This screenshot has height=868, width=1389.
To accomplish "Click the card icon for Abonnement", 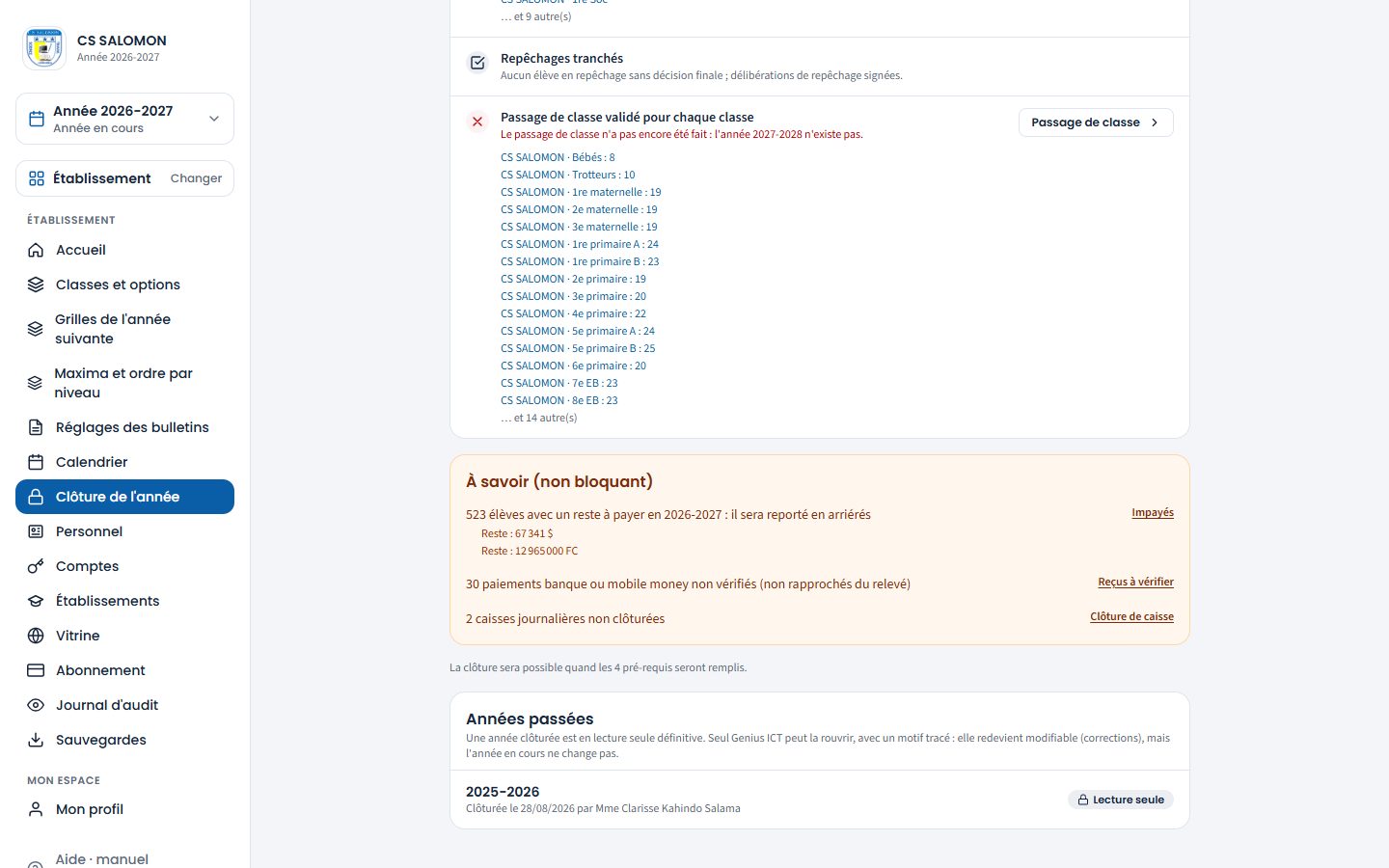I will [36, 670].
